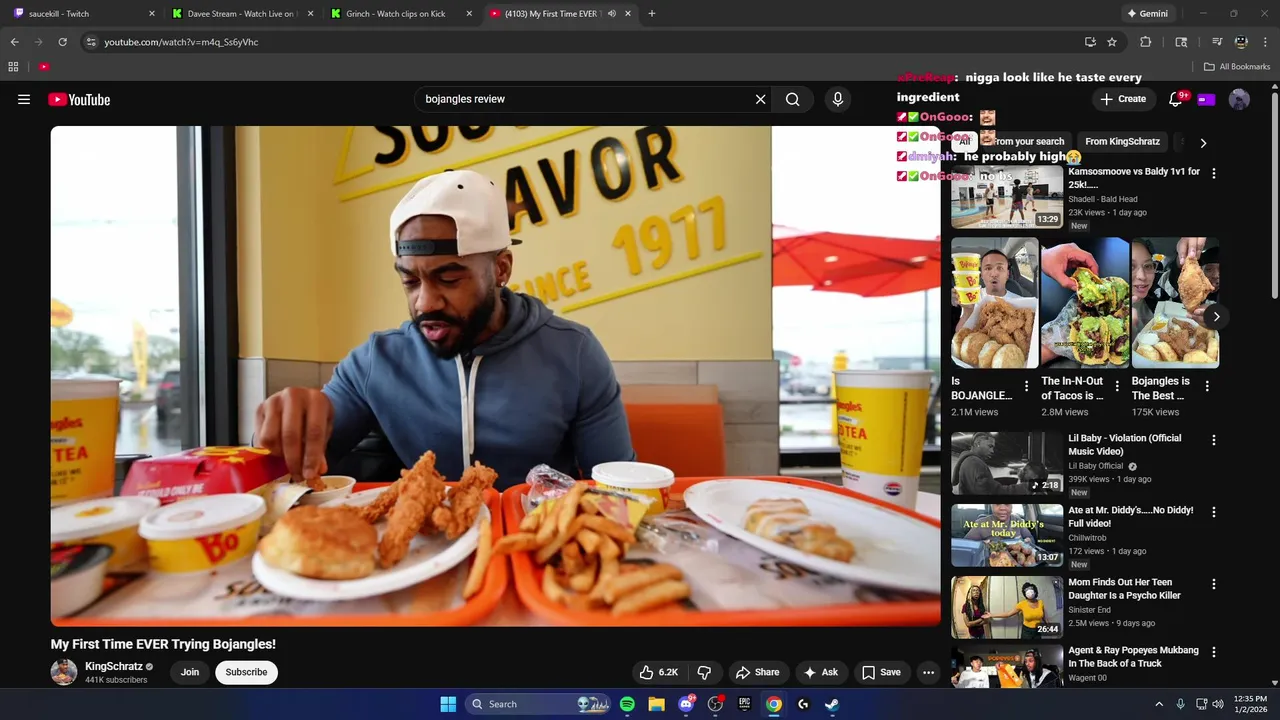Image resolution: width=1280 pixels, height=720 pixels.
Task: Play the Kamsosmoove vs Baldy 1v1 thumbnail
Action: pos(1007,197)
